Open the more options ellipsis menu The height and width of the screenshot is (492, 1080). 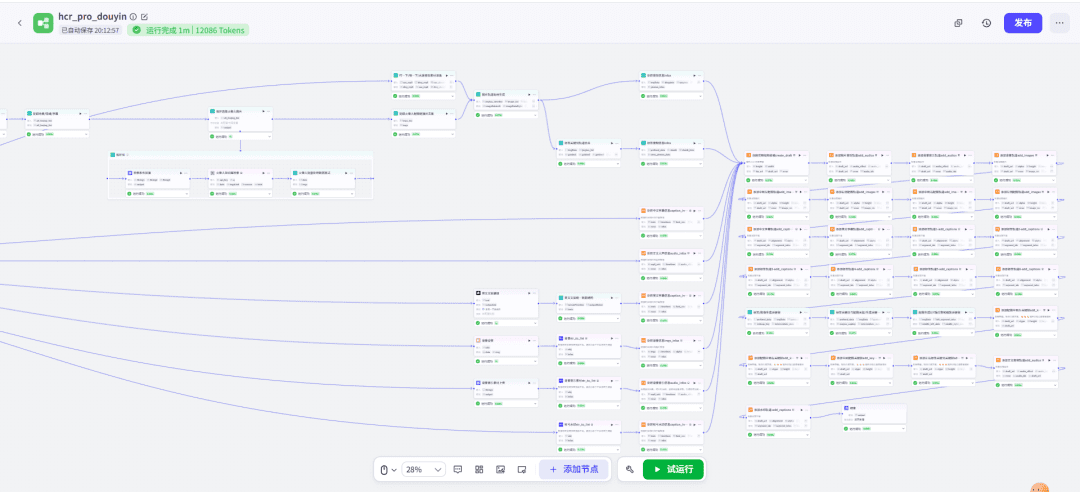[x=1059, y=23]
